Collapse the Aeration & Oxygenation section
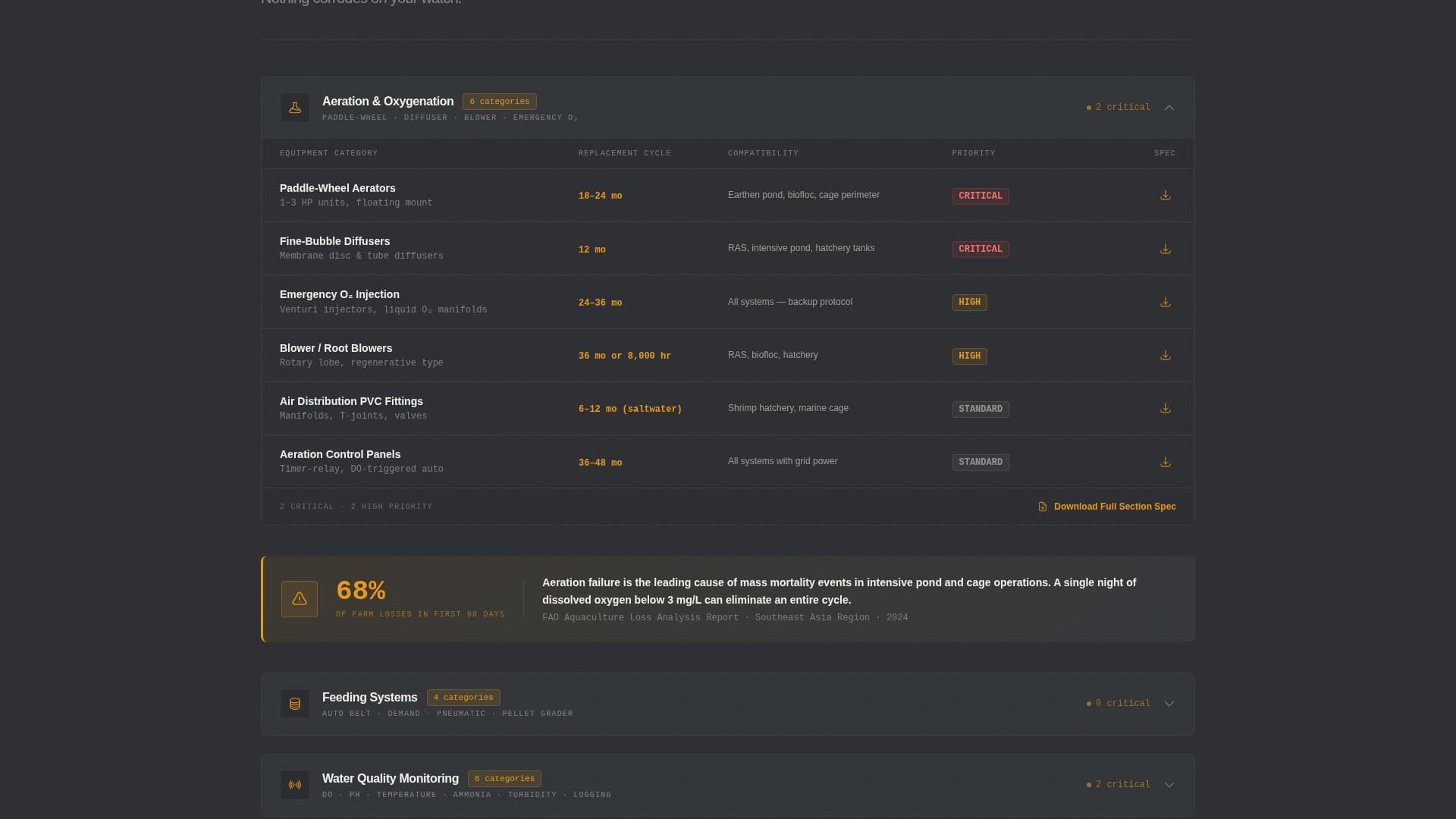This screenshot has width=1456, height=819. (x=1169, y=107)
